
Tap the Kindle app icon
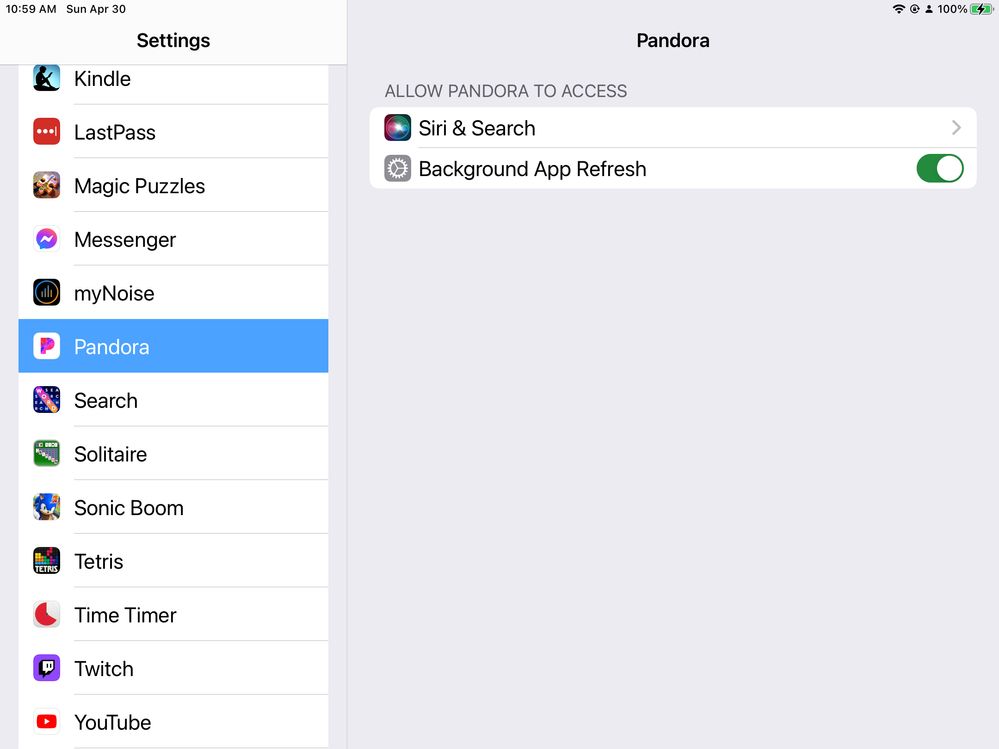[46, 78]
